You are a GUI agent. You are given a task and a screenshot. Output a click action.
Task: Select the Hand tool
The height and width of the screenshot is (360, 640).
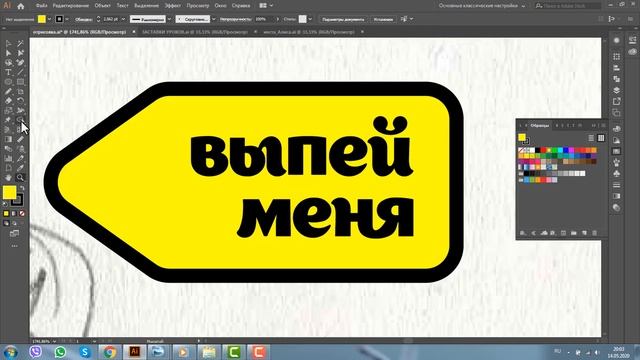pyautogui.click(x=8, y=178)
